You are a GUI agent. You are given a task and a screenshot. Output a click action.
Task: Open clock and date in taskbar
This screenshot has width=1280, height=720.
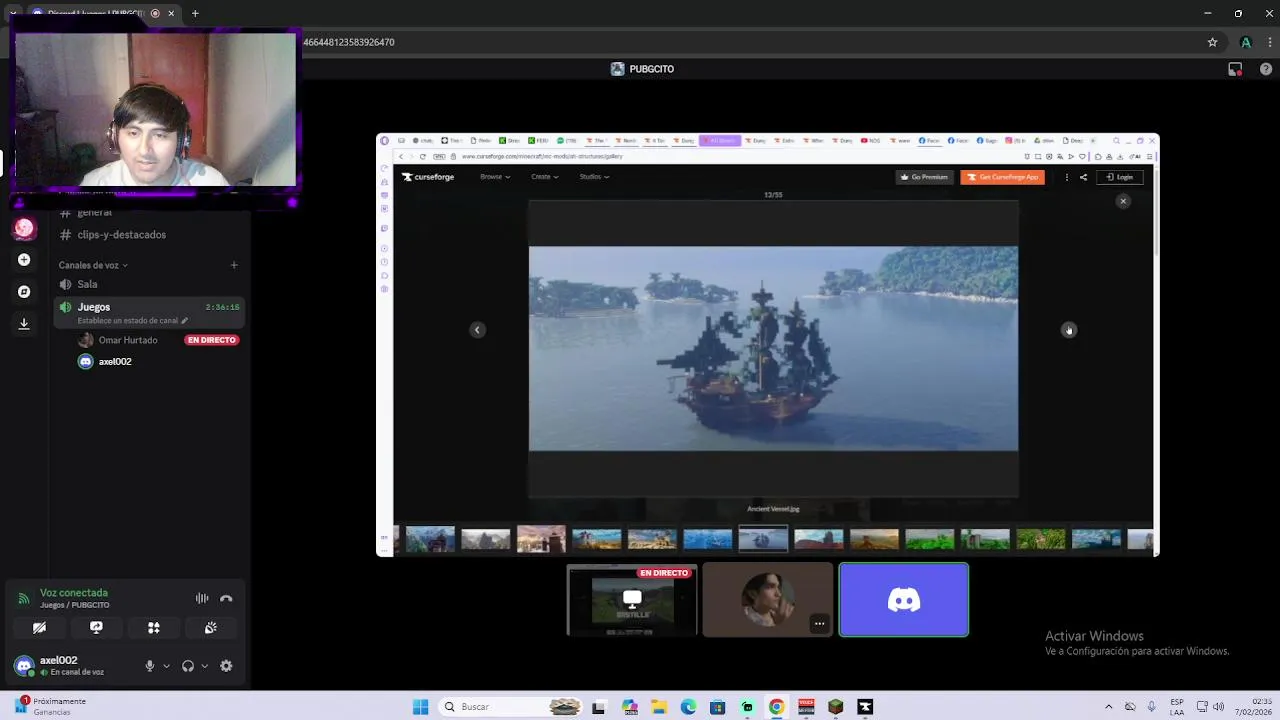pyautogui.click(x=1253, y=707)
